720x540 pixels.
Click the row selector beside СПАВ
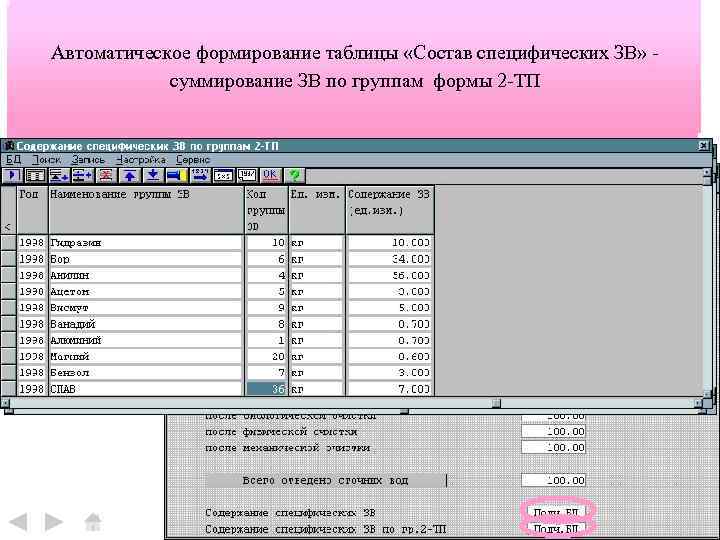point(8,389)
